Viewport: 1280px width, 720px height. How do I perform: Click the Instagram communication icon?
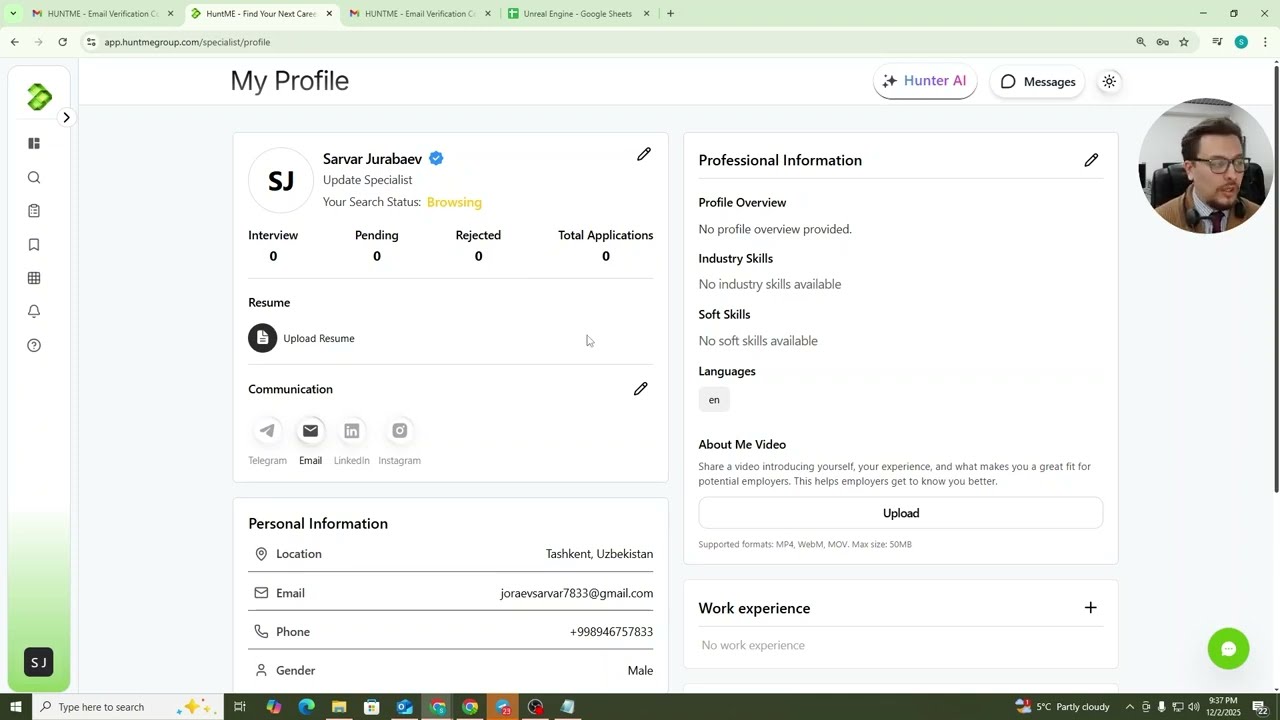click(x=399, y=431)
